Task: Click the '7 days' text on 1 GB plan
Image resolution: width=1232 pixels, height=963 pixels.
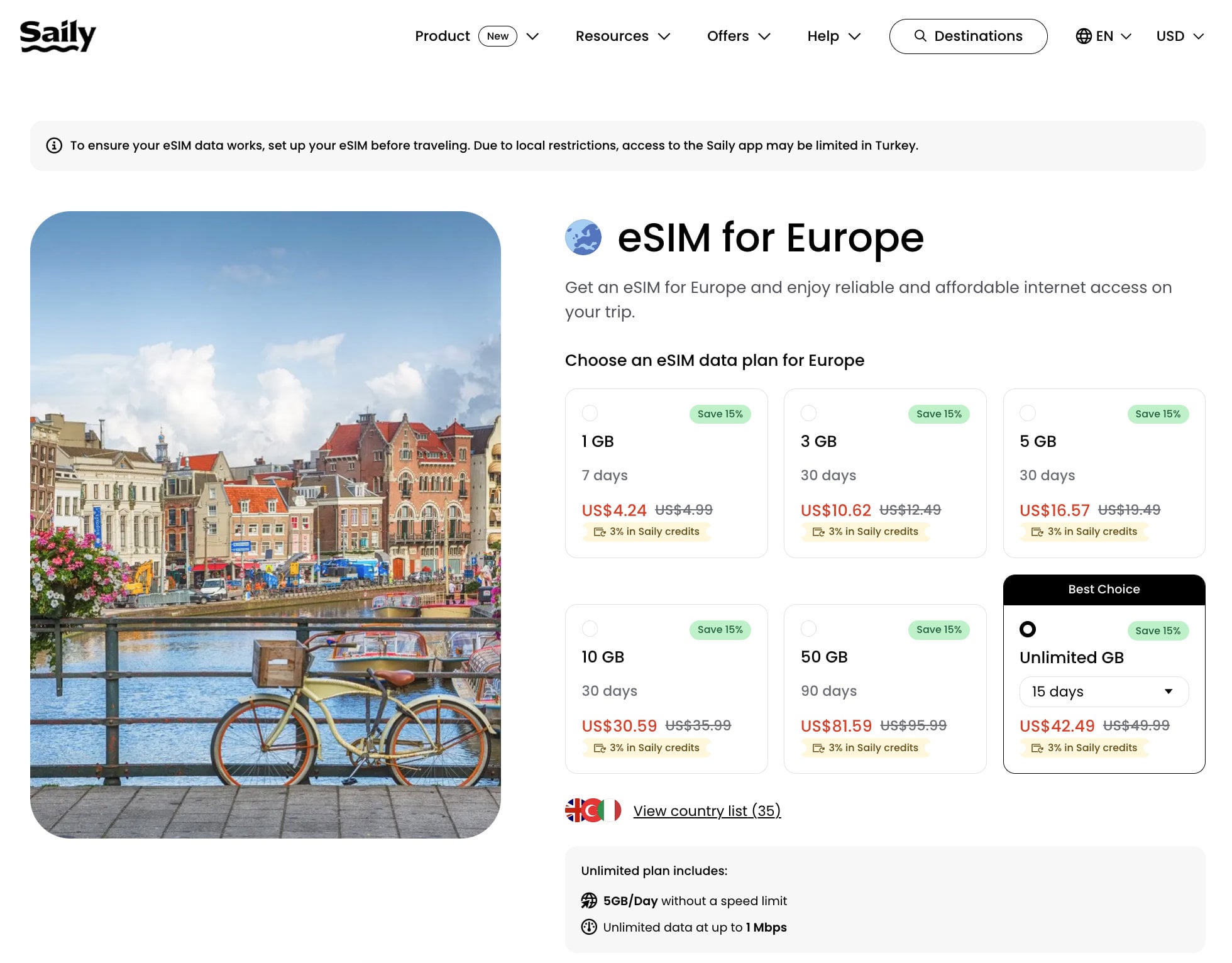Action: coord(605,475)
